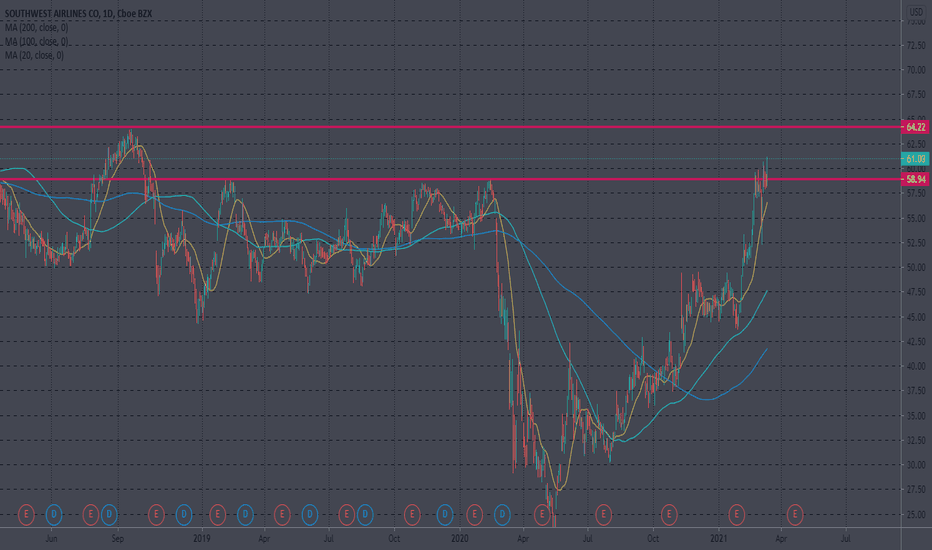Select the MA (100, close, 0) indicator legend
The width and height of the screenshot is (932, 550).
point(36,41)
